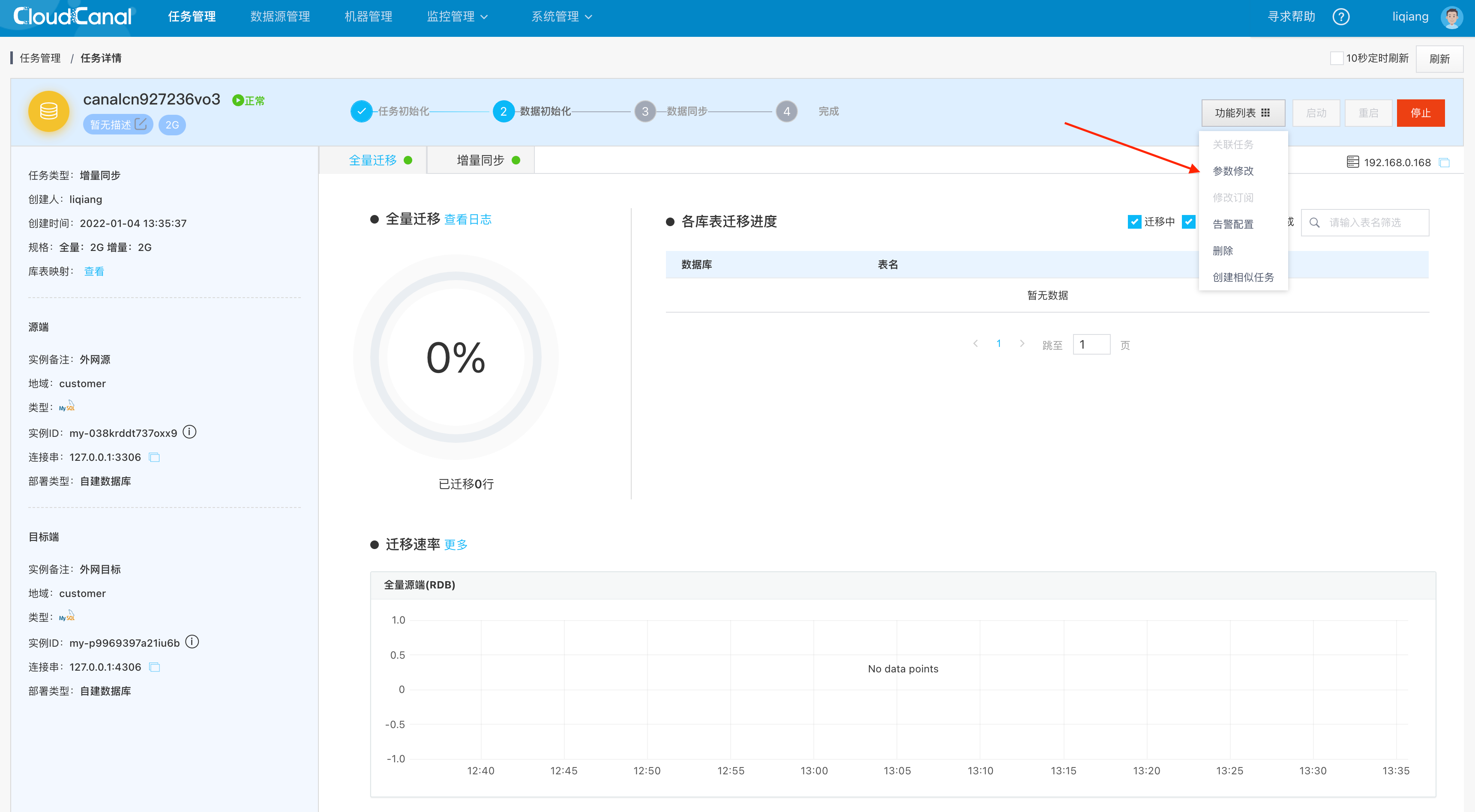Open 数据源管理 in top navigation
1475x812 pixels.
pyautogui.click(x=280, y=17)
